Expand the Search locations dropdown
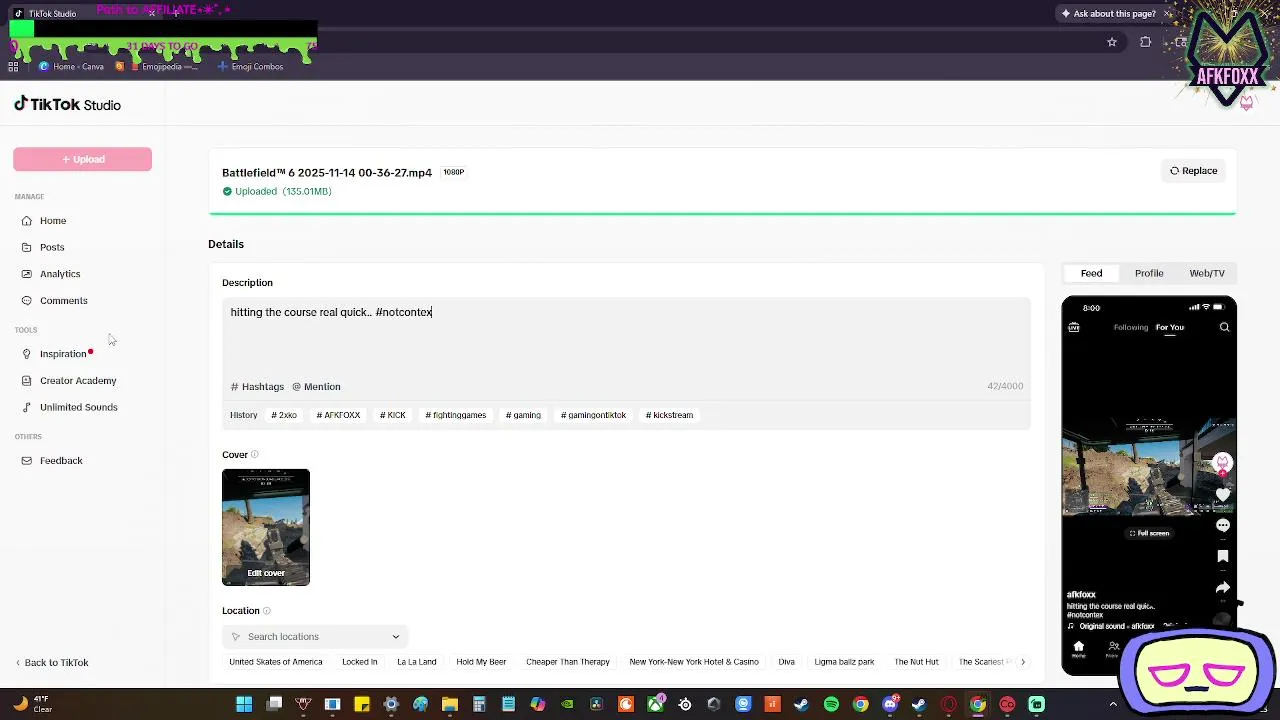 pyautogui.click(x=315, y=637)
